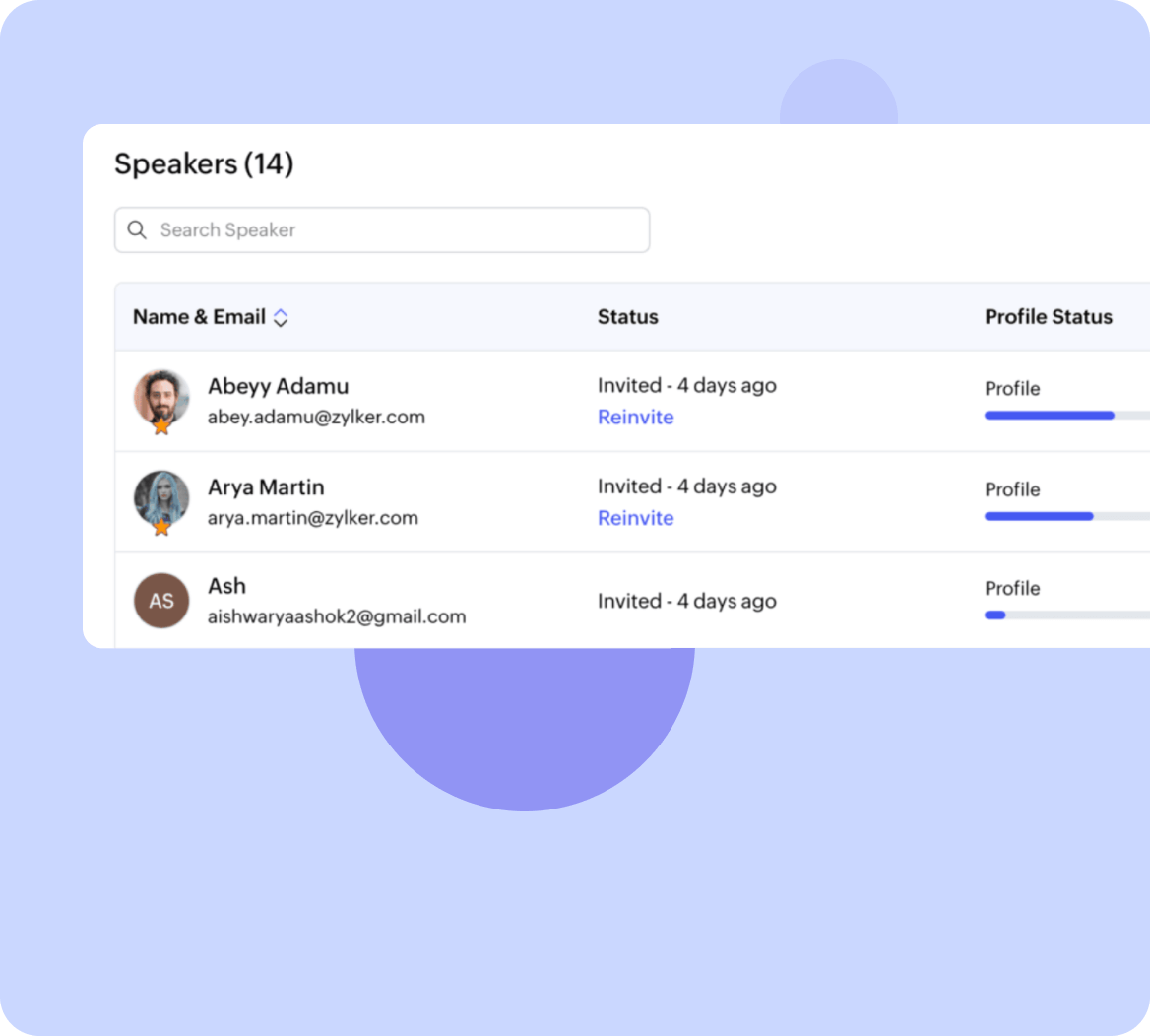This screenshot has height=1036, width=1150.
Task: Click the star badge on Arya Martin's avatar
Action: (161, 531)
